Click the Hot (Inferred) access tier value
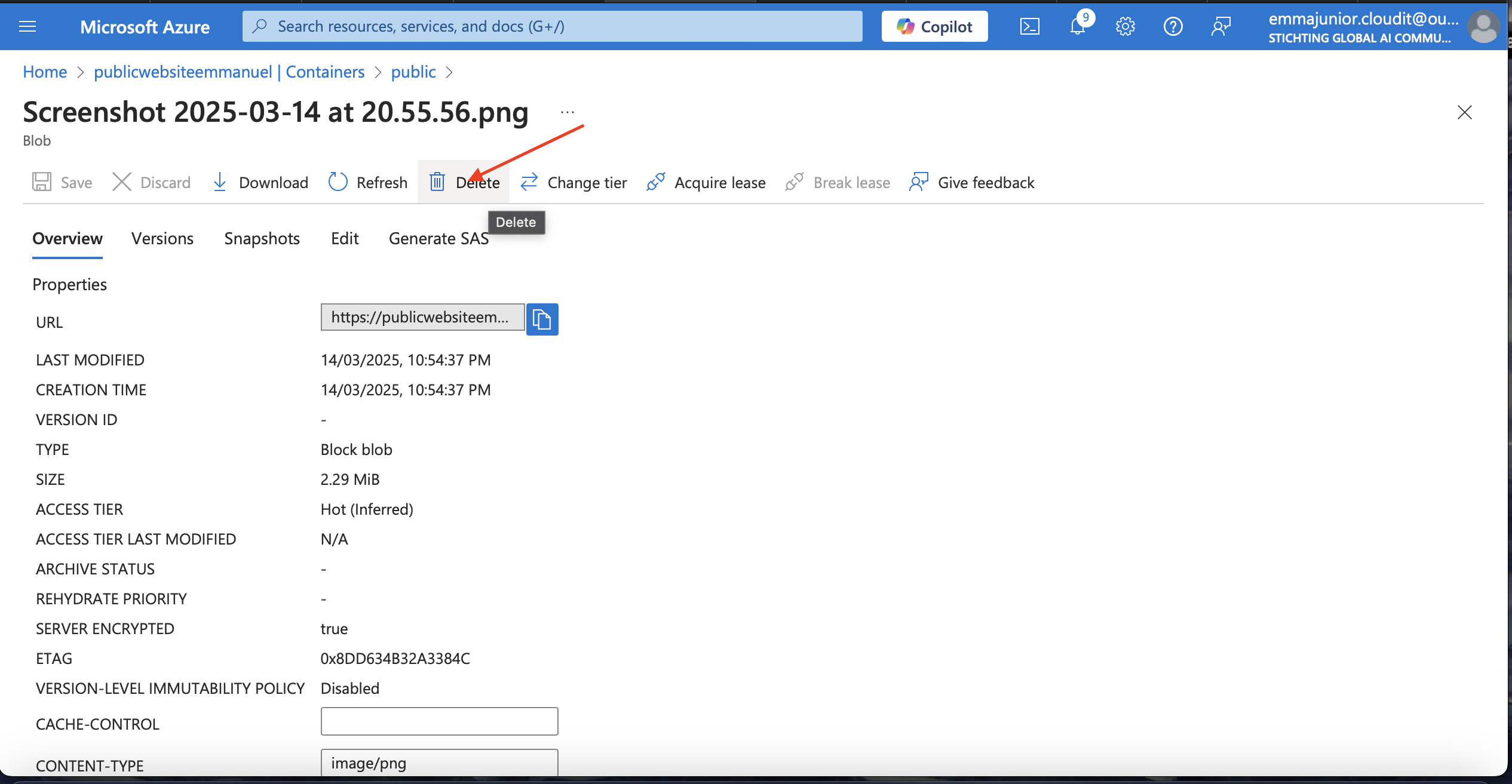This screenshot has width=1512, height=784. pos(367,509)
